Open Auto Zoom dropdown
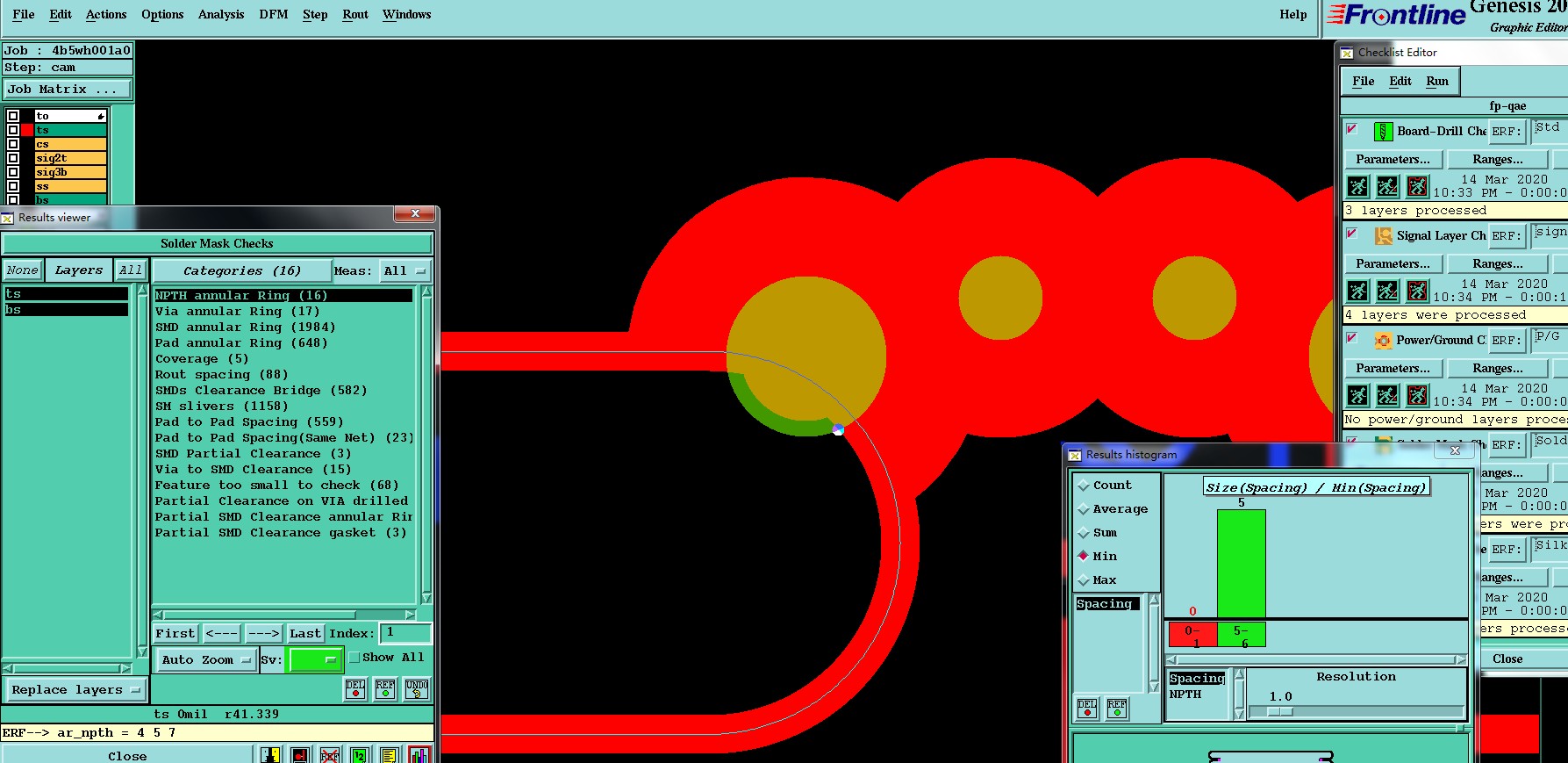Viewport: 1568px width, 763px height. coord(206,659)
